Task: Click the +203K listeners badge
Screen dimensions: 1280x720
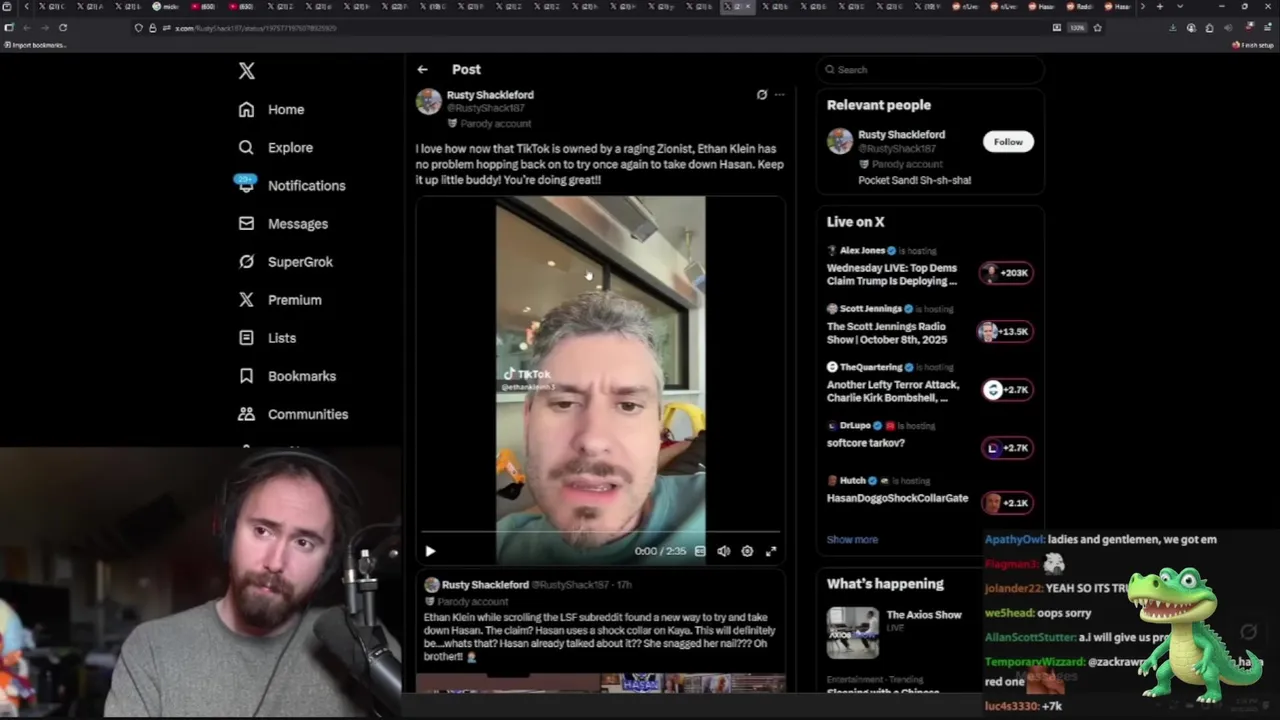Action: point(1006,273)
